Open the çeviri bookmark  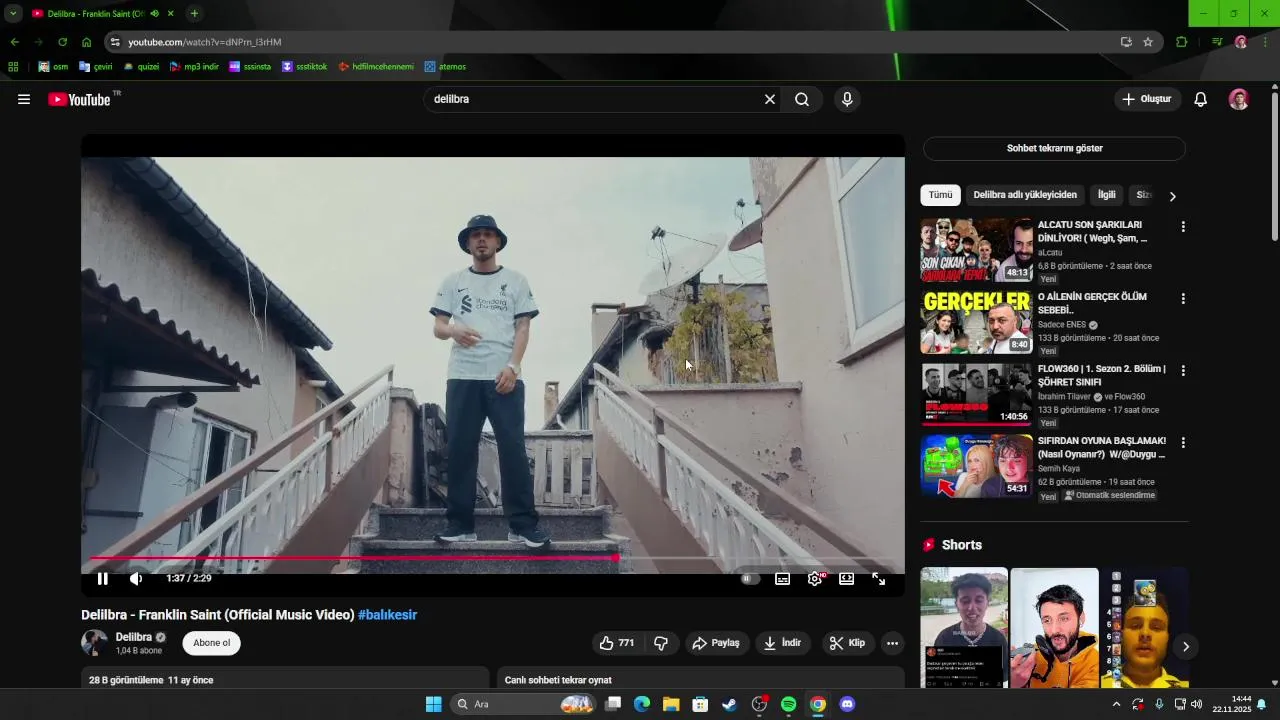coord(97,67)
